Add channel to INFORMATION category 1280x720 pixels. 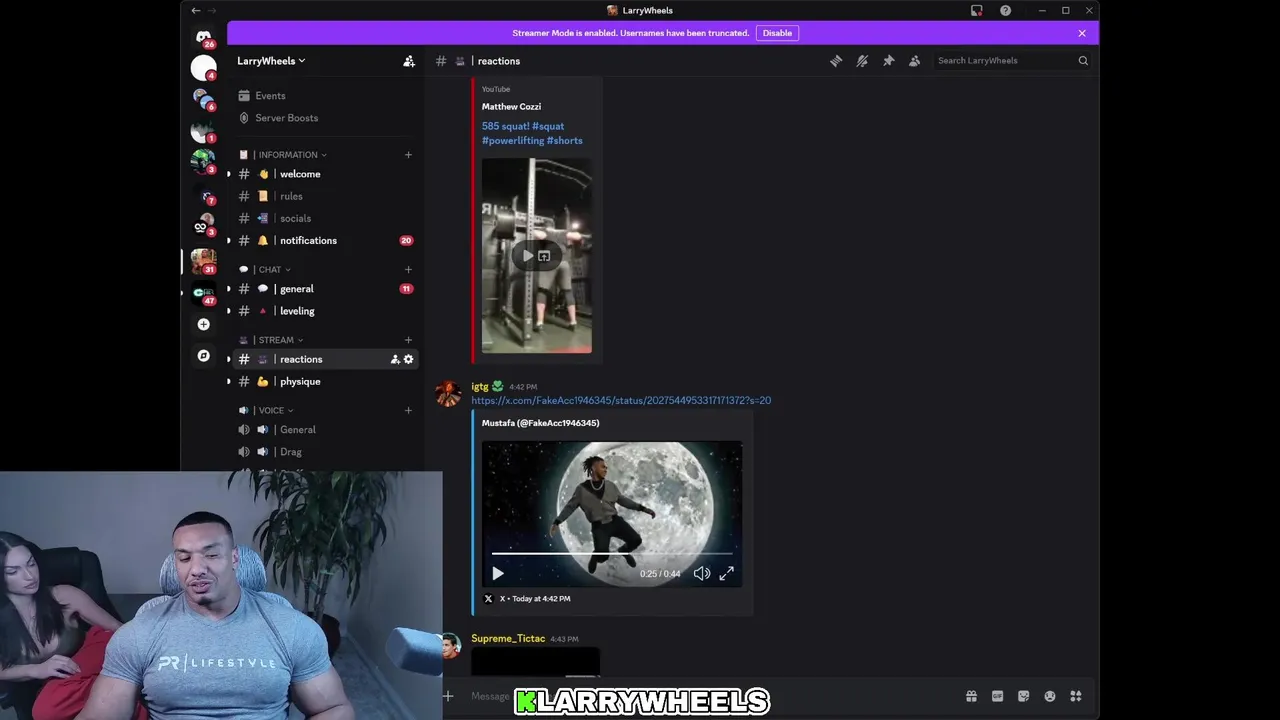408,155
